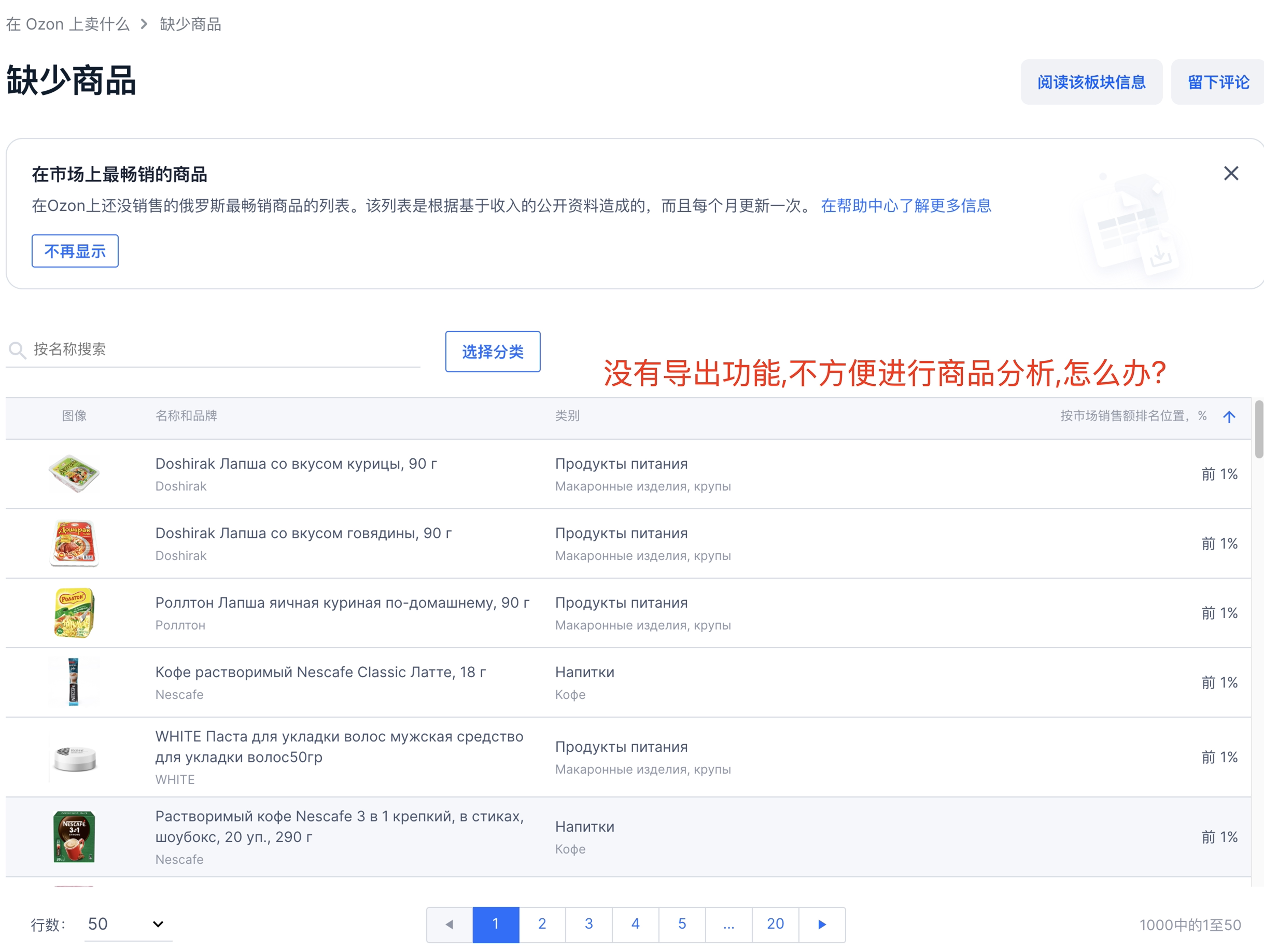Click the 阅读该板块信息 button
Screen dimensions: 1264x952
click(x=1091, y=82)
